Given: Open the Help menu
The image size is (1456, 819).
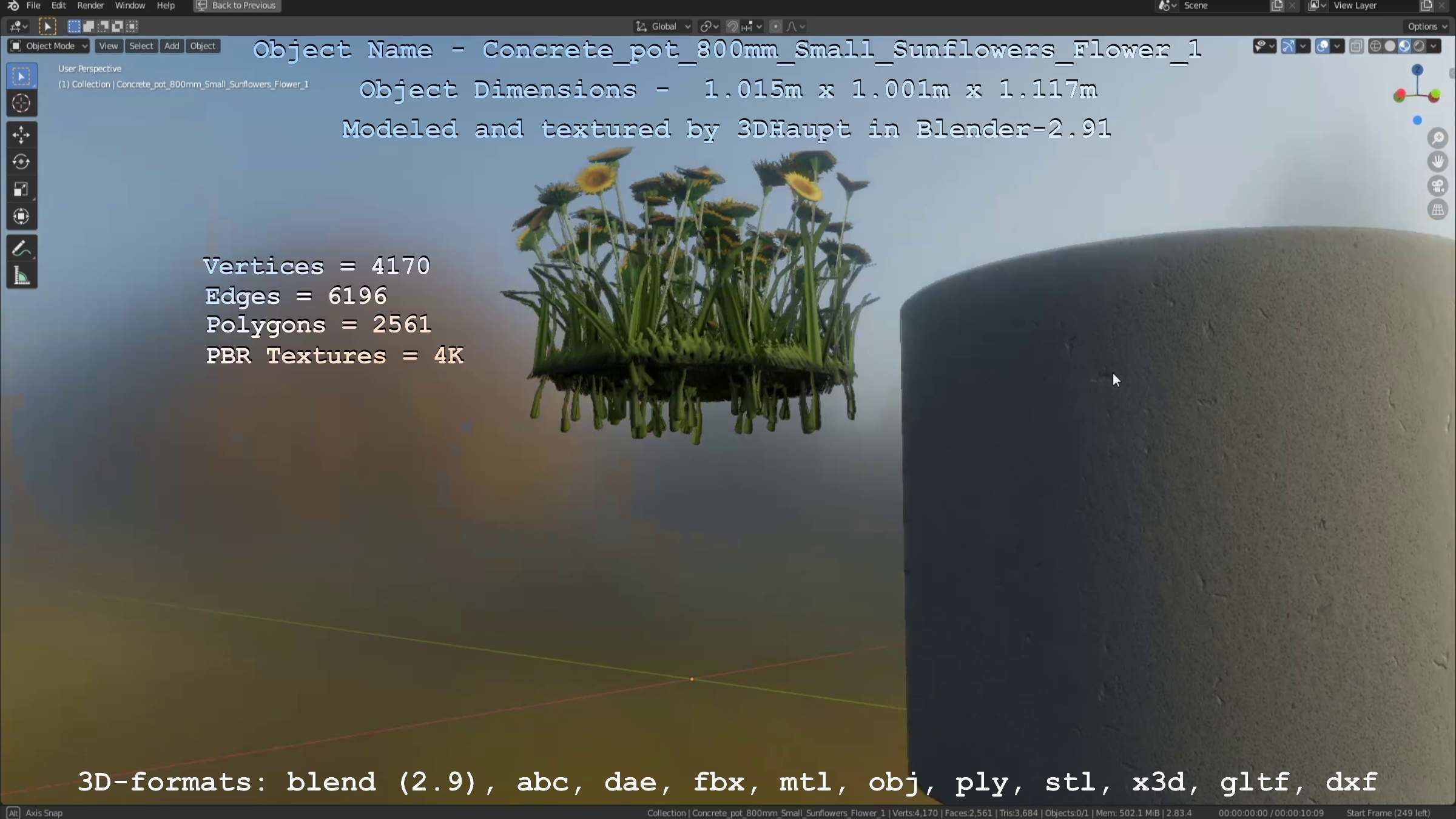Looking at the screenshot, I should point(166,5).
